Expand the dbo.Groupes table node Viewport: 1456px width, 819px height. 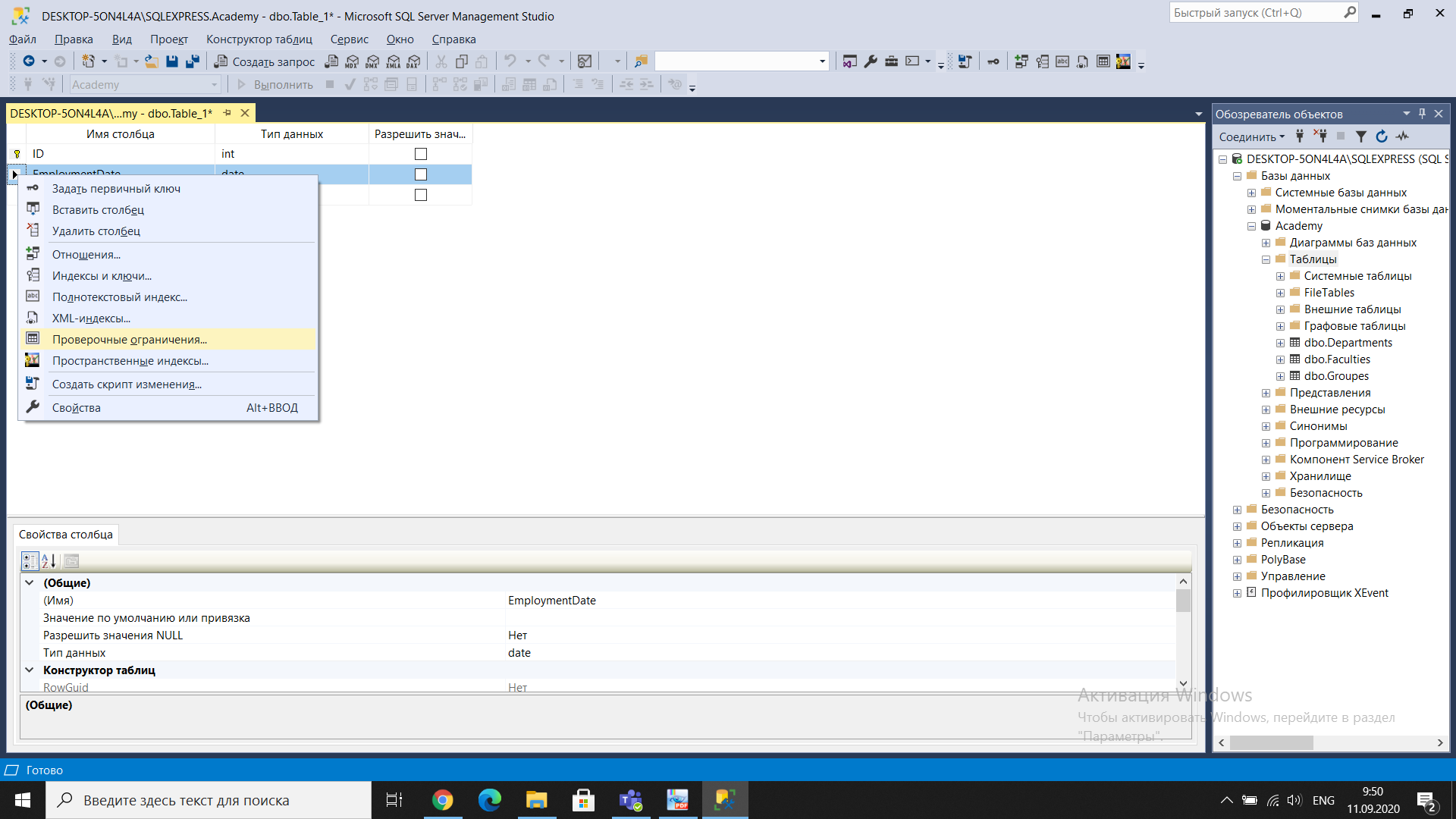pos(1280,376)
